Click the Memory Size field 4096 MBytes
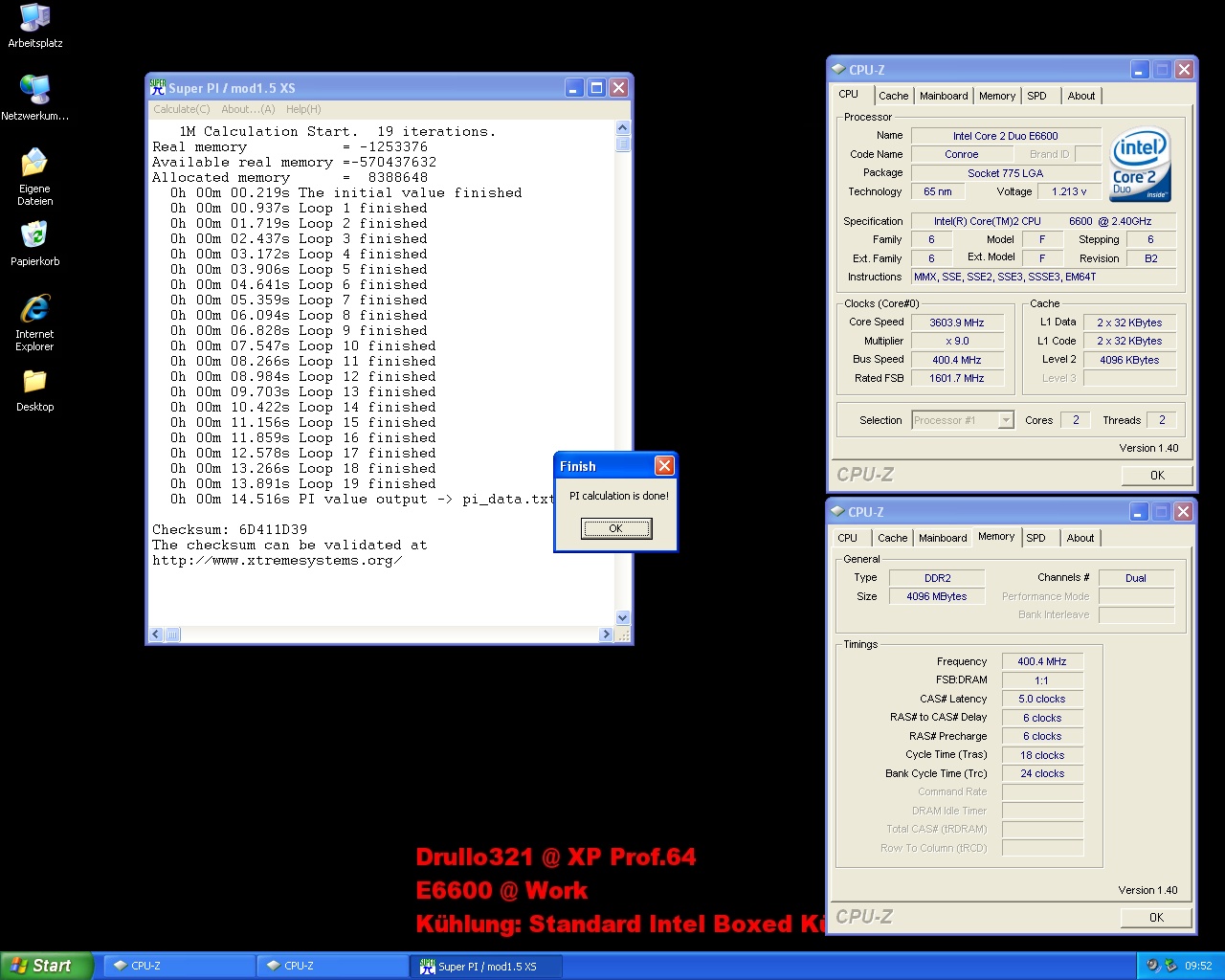This screenshot has width=1225, height=980. tap(937, 596)
